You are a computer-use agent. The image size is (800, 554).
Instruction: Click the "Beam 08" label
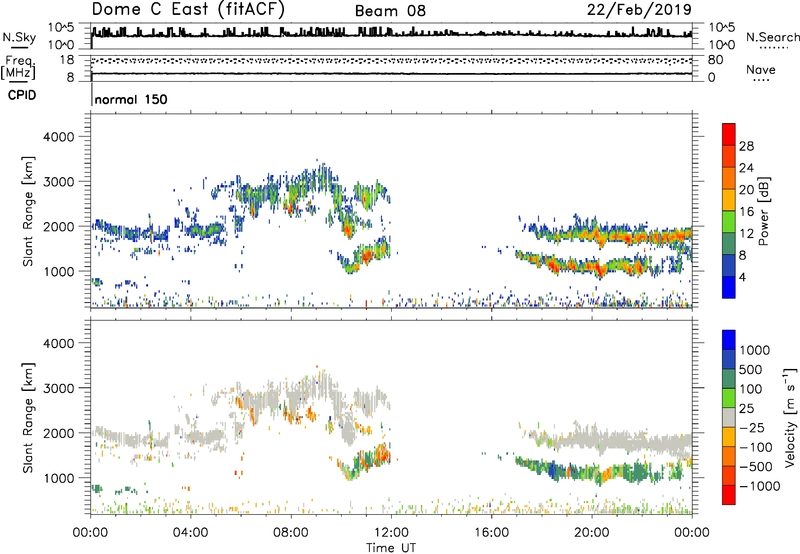click(x=390, y=11)
